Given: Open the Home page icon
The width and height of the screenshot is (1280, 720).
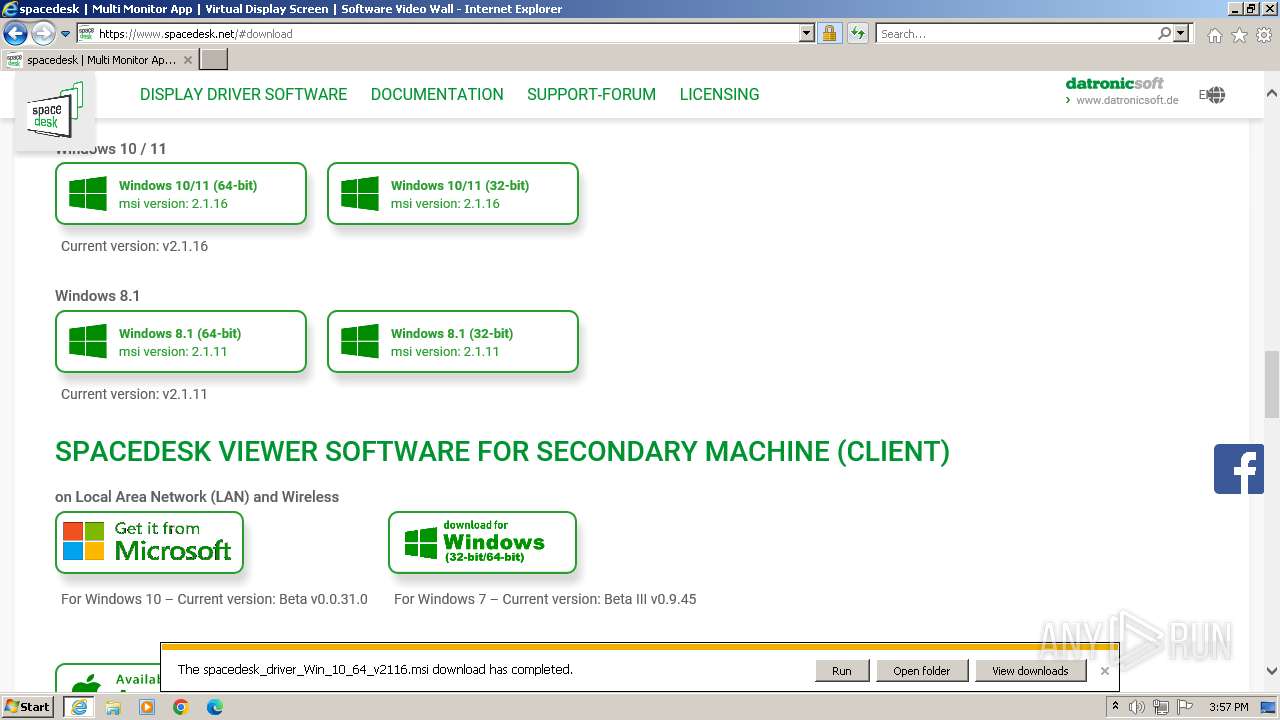Looking at the screenshot, I should click(x=1214, y=35).
